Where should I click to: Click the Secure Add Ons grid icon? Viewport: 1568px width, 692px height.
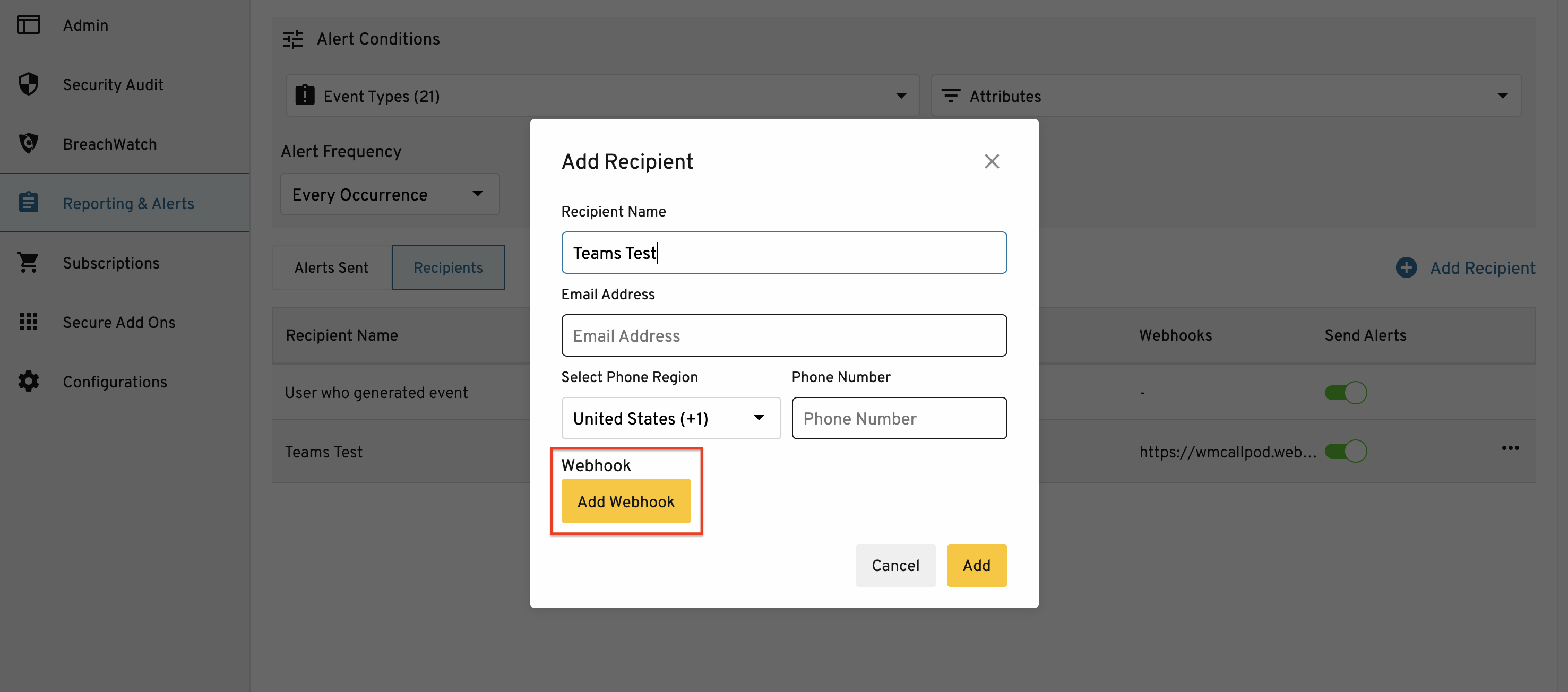coord(28,322)
